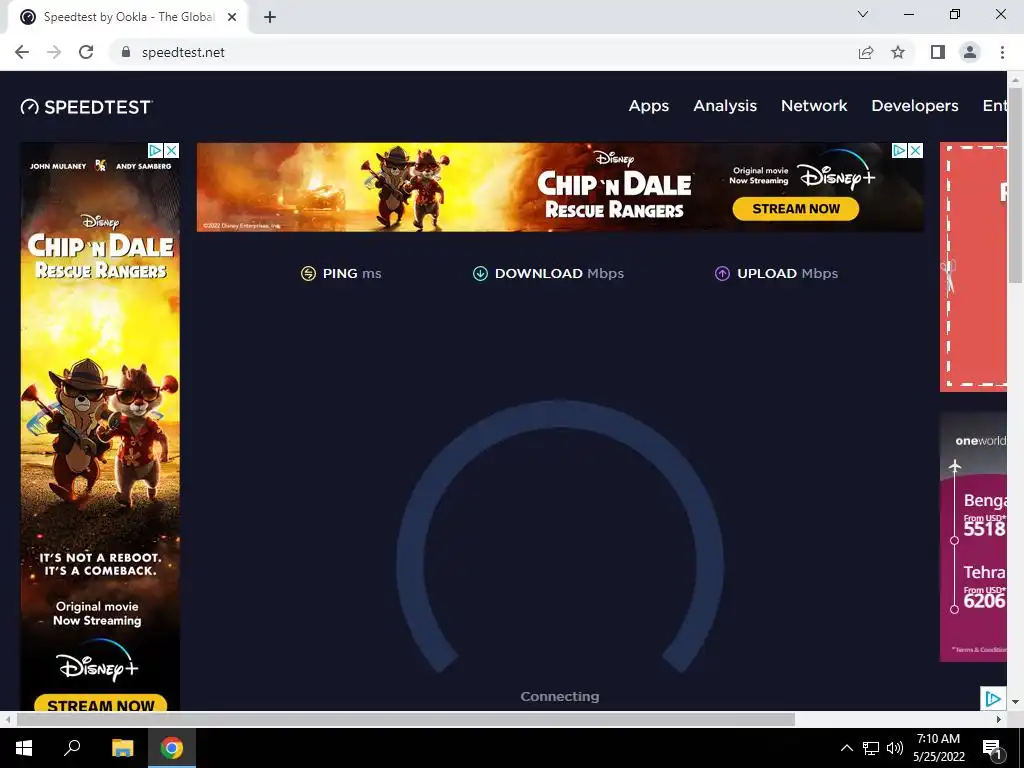Viewport: 1024px width, 768px height.
Task: Click the UPLOAD Mbps label
Action: (x=788, y=274)
